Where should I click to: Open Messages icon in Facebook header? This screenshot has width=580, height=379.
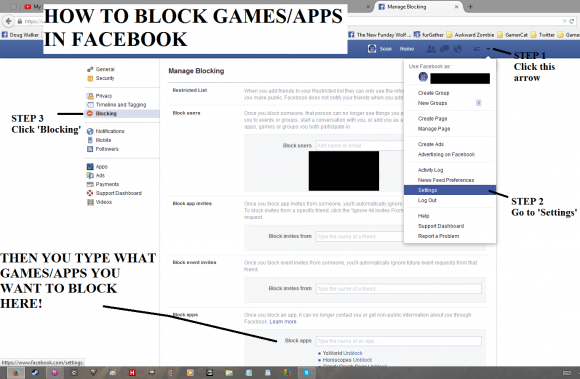click(444, 49)
